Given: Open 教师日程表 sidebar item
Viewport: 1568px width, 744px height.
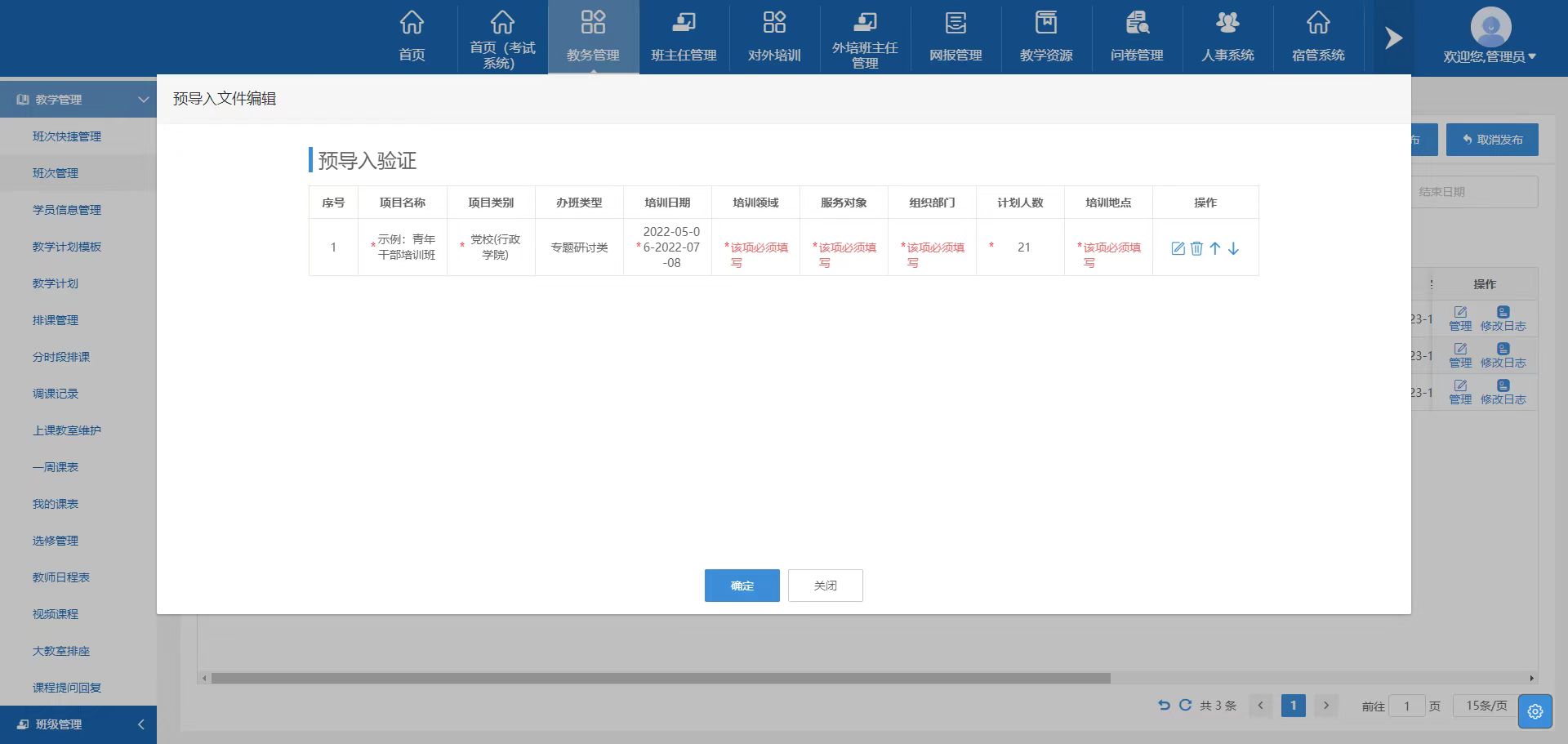Looking at the screenshot, I should [x=61, y=577].
